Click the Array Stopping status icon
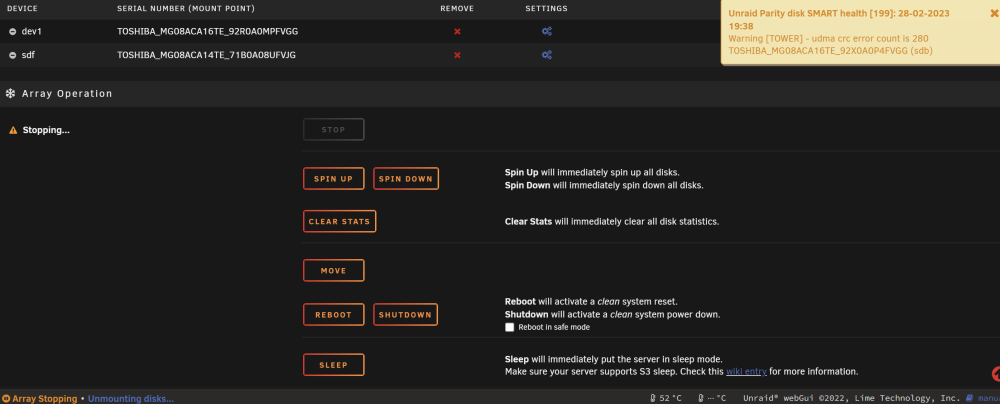This screenshot has width=1000, height=404. pos(6,399)
